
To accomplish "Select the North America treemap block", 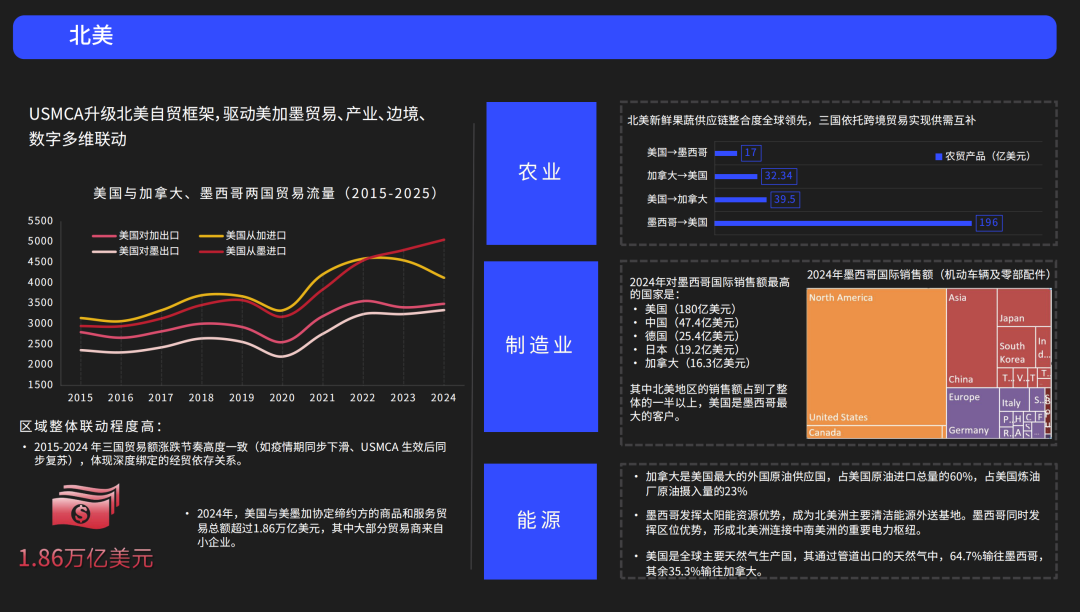I will pyautogui.click(x=875, y=355).
